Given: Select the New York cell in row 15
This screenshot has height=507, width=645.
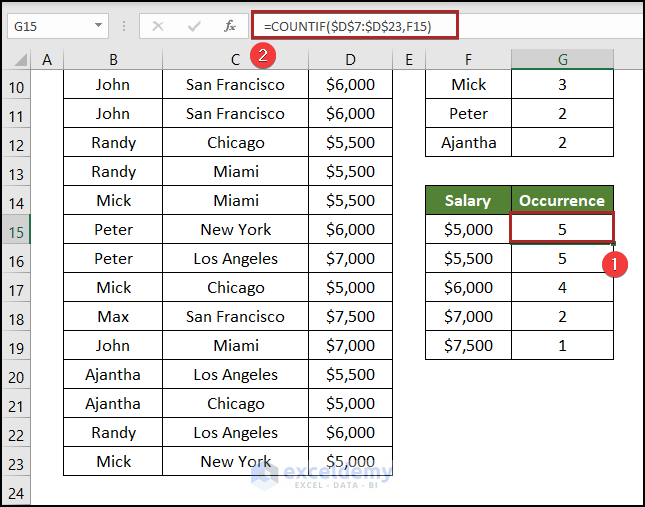Looking at the screenshot, I should coord(235,229).
